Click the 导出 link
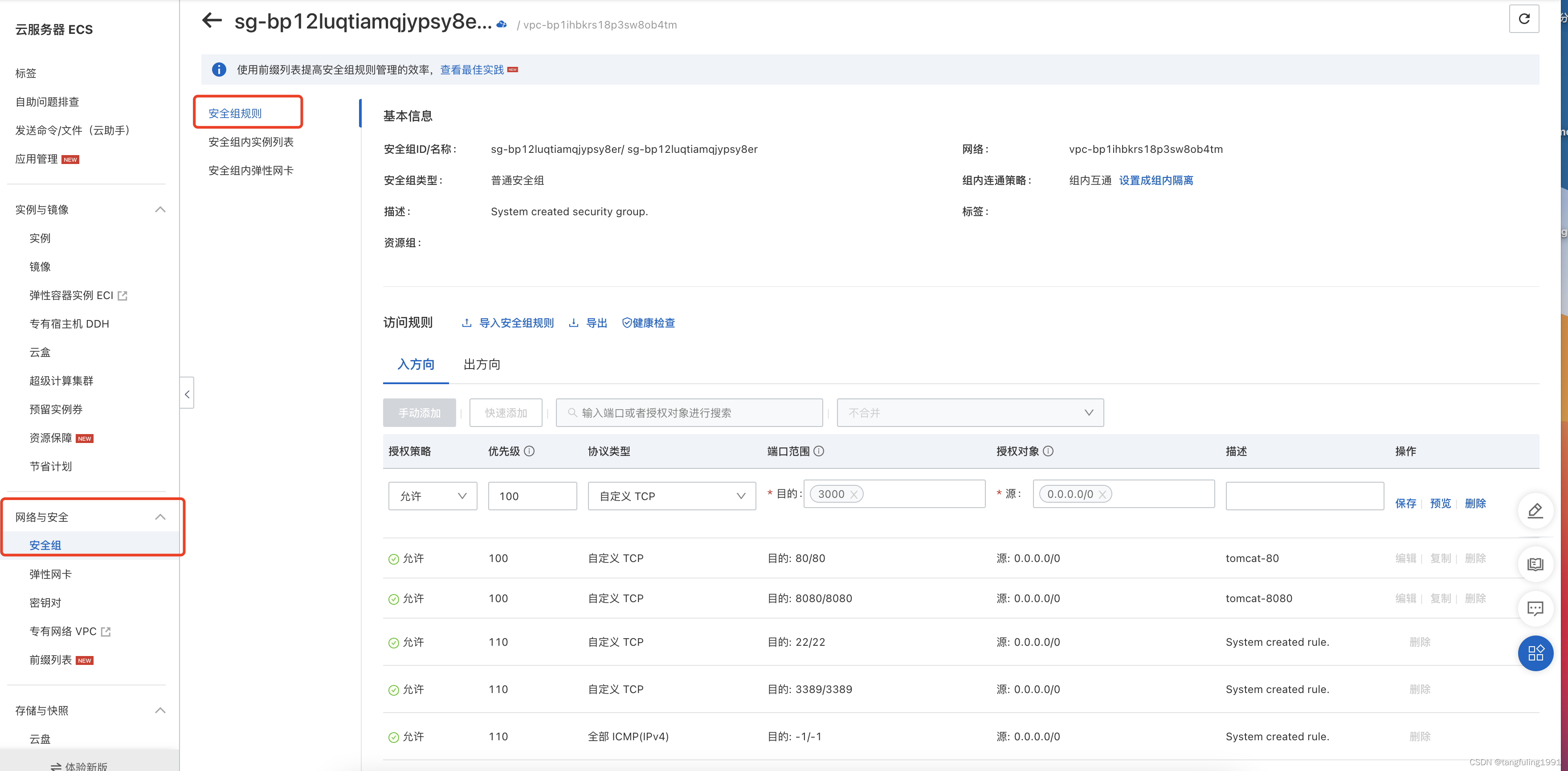1568x771 pixels. pyautogui.click(x=596, y=323)
